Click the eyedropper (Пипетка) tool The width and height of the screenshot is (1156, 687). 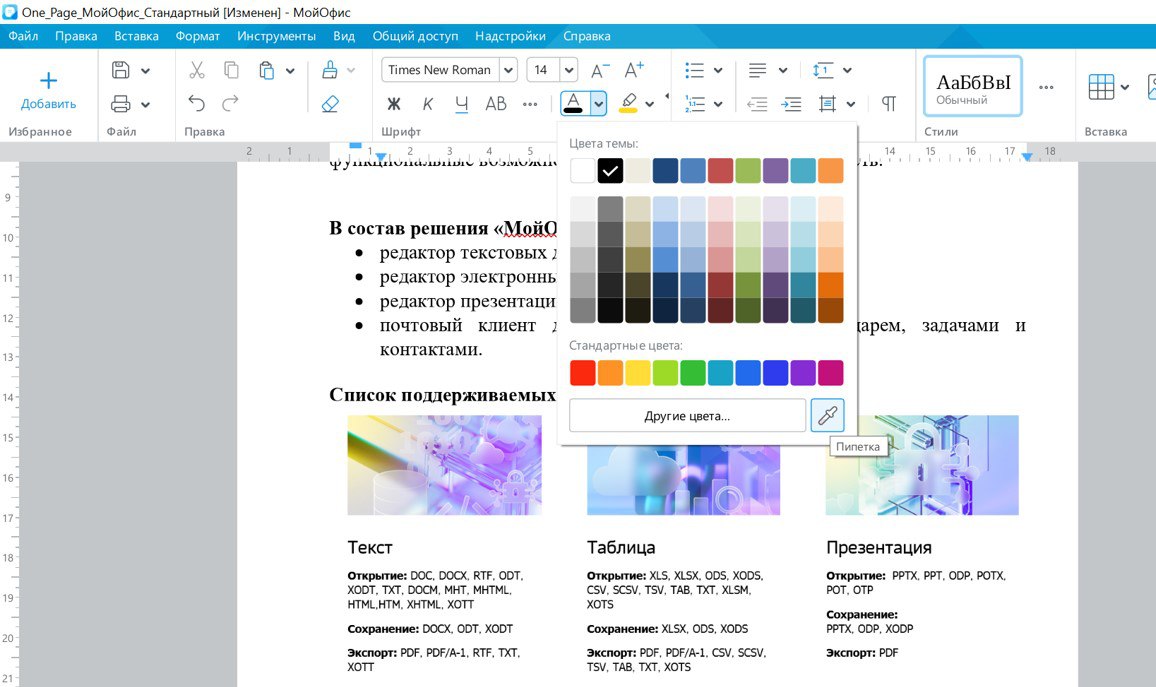point(827,415)
